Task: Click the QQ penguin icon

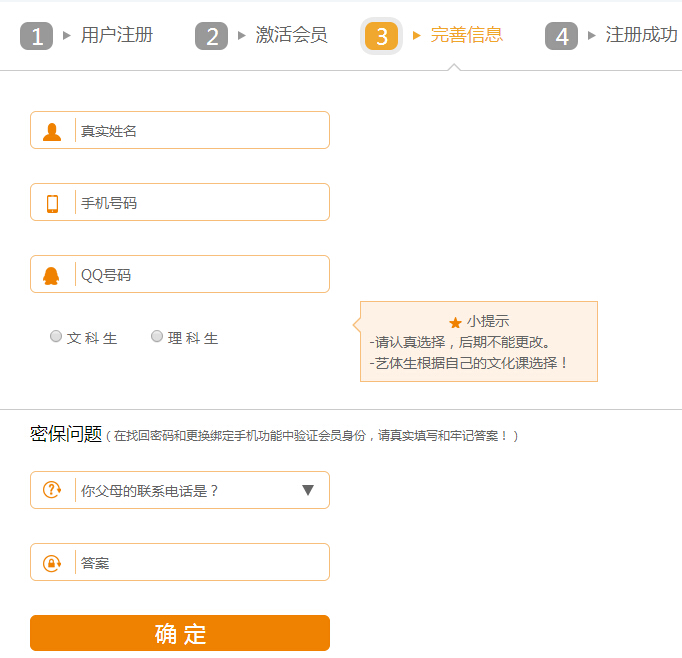Action: [x=51, y=276]
